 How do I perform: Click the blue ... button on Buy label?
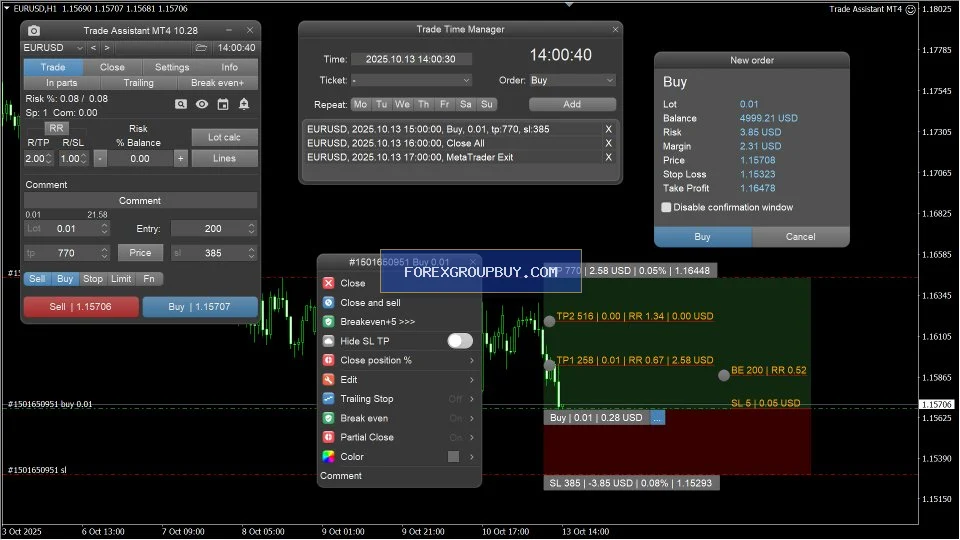[x=657, y=418]
